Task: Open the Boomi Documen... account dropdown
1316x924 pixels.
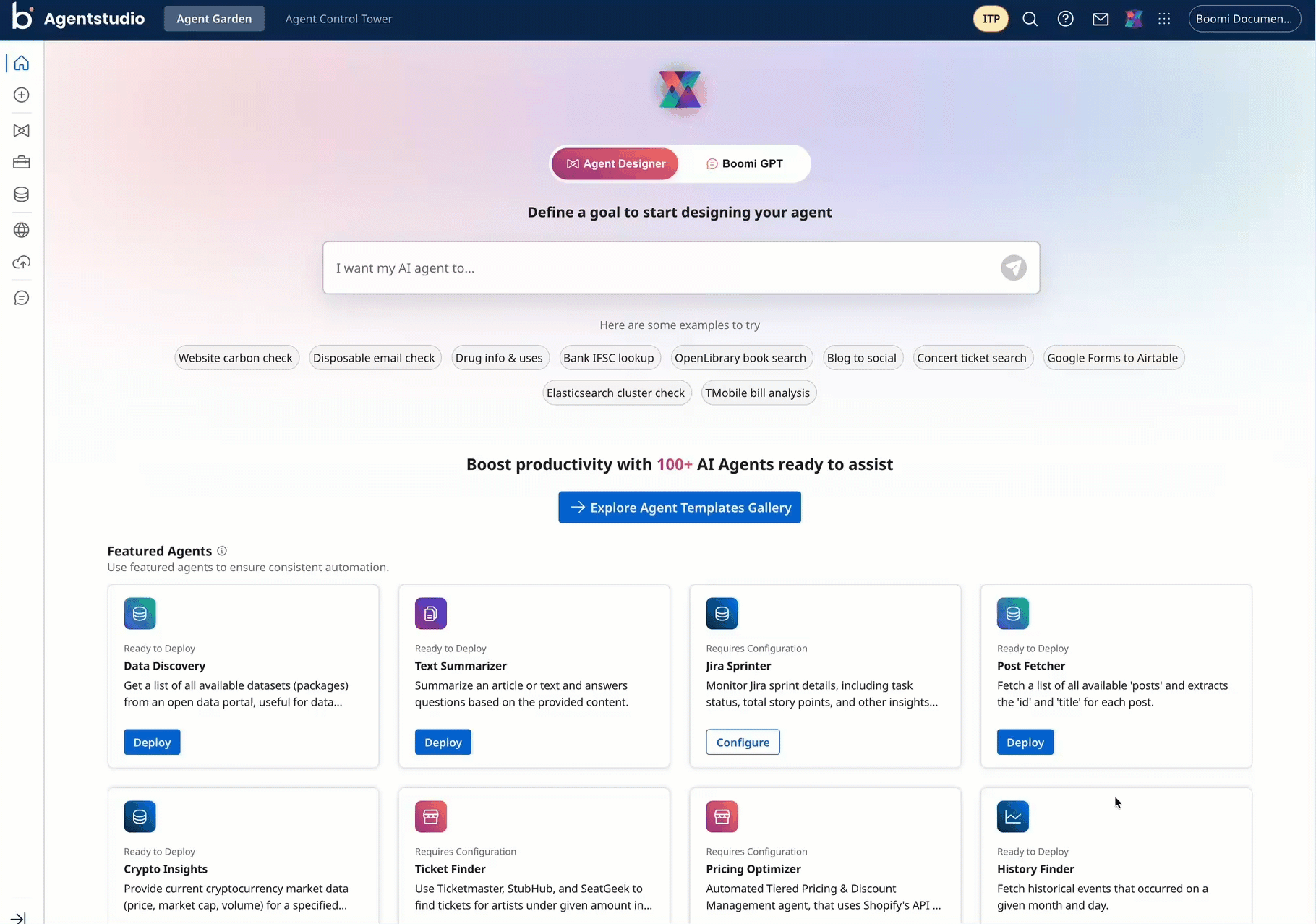Action: [x=1244, y=19]
